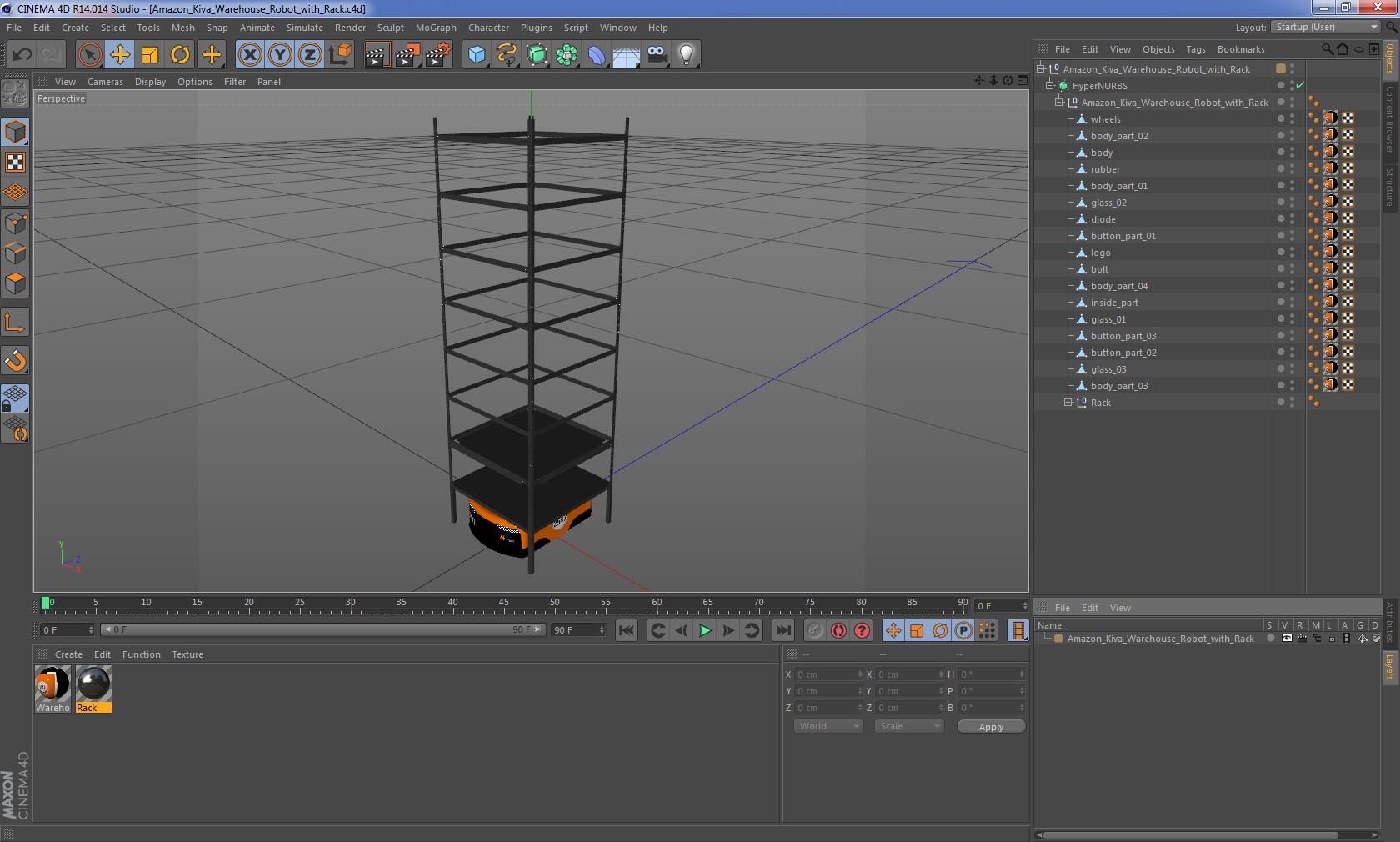Click the timeline preview range slider bar
The height and width of the screenshot is (842, 1400).
pos(322,629)
